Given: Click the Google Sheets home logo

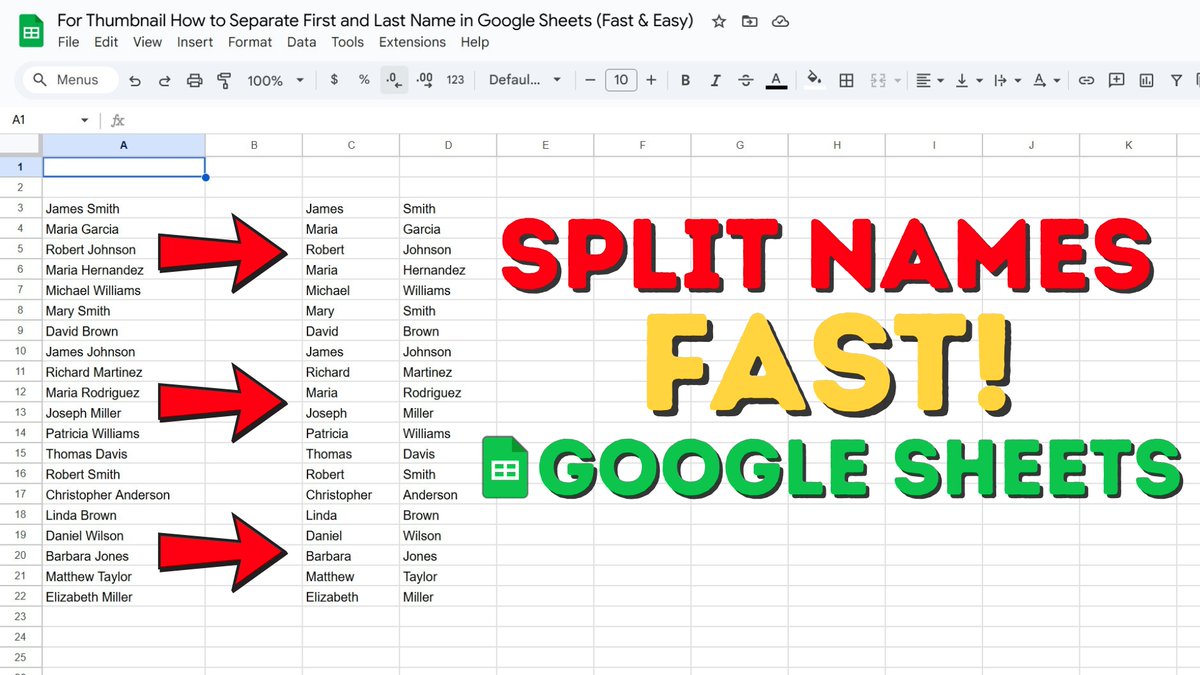Looking at the screenshot, I should click(31, 31).
